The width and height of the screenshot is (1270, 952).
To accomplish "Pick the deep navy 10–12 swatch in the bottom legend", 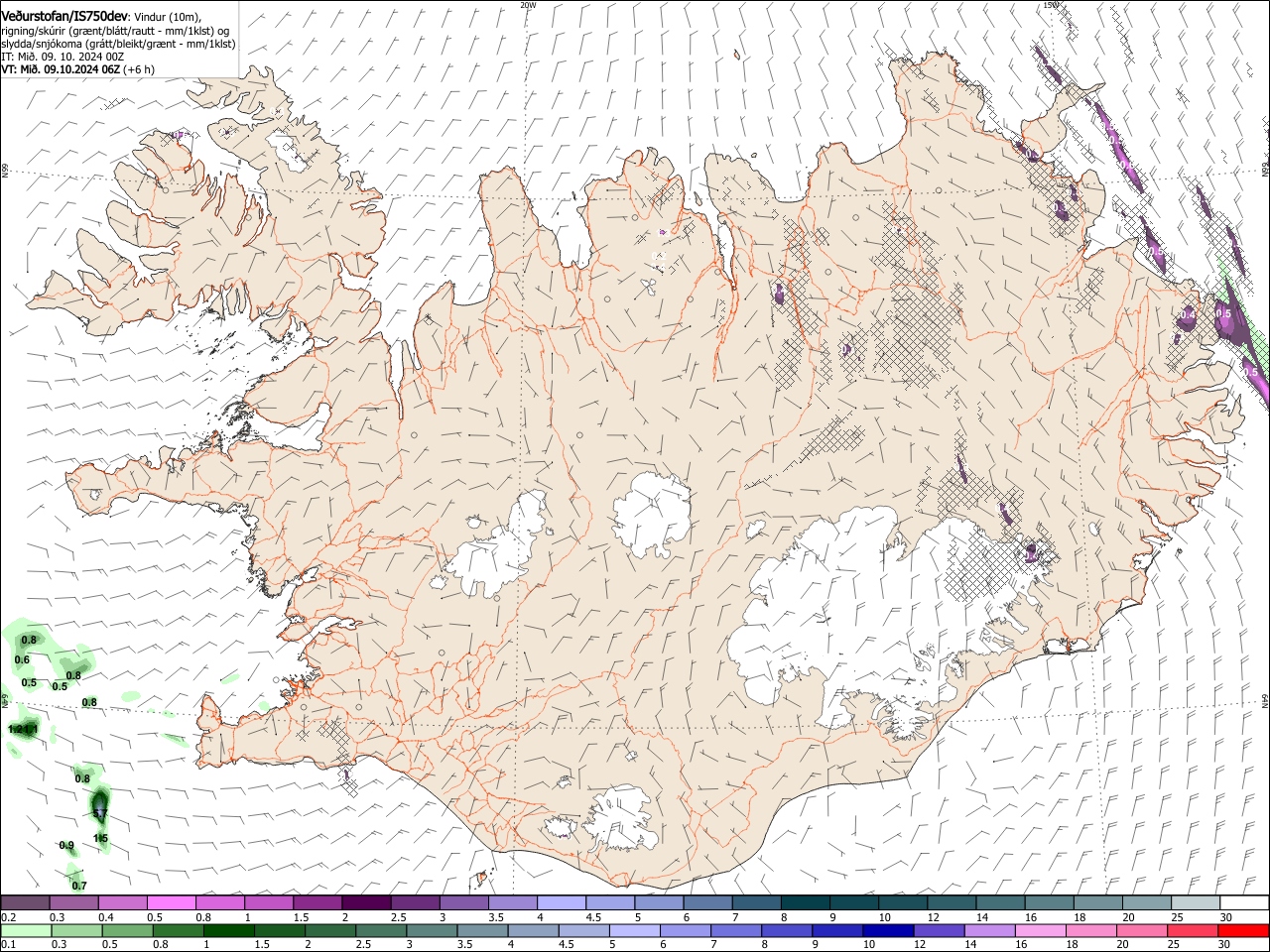I will pos(887,930).
